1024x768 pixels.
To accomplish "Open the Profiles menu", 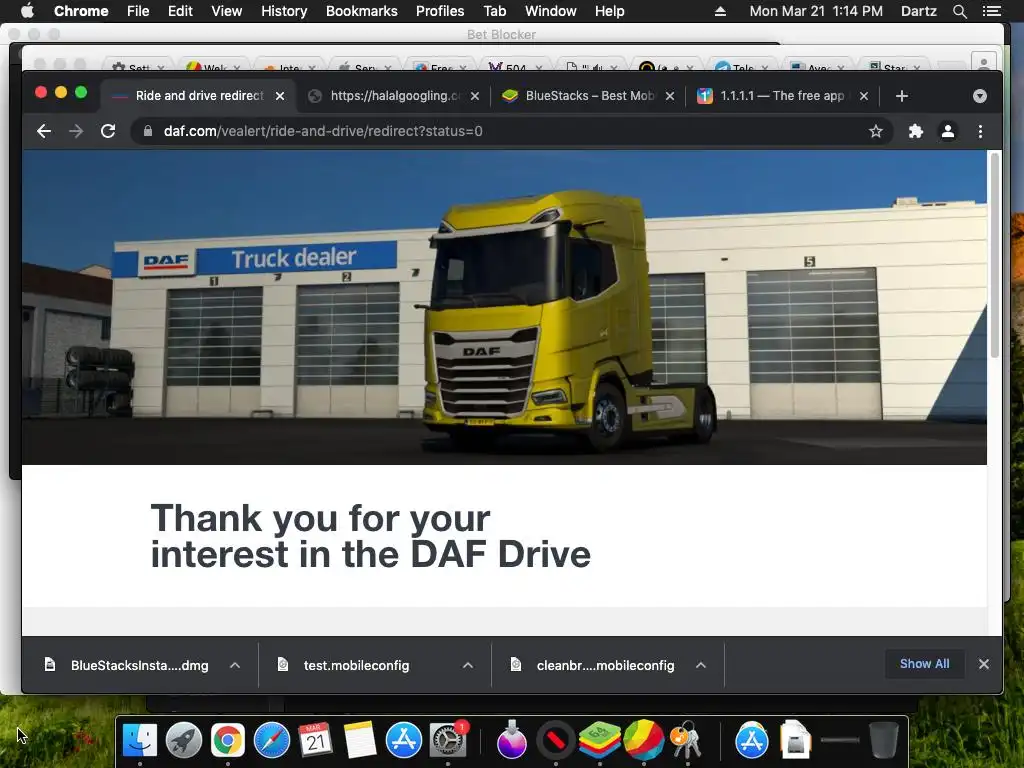I will coord(440,11).
